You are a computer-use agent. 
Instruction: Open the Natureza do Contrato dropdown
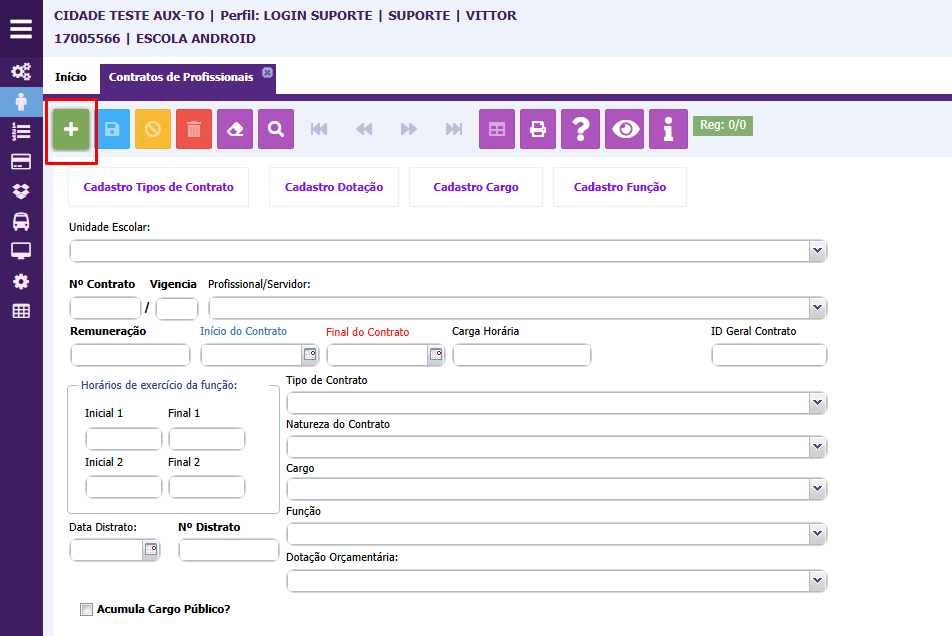pyautogui.click(x=817, y=446)
